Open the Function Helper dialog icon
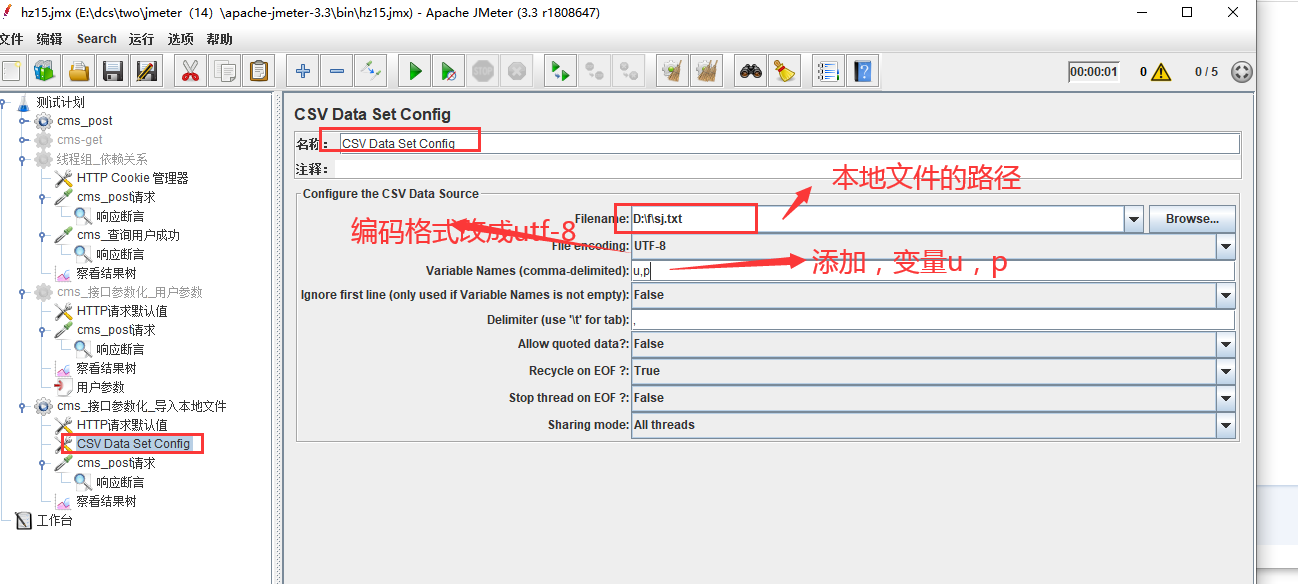This screenshot has width=1298, height=584. tap(828, 71)
